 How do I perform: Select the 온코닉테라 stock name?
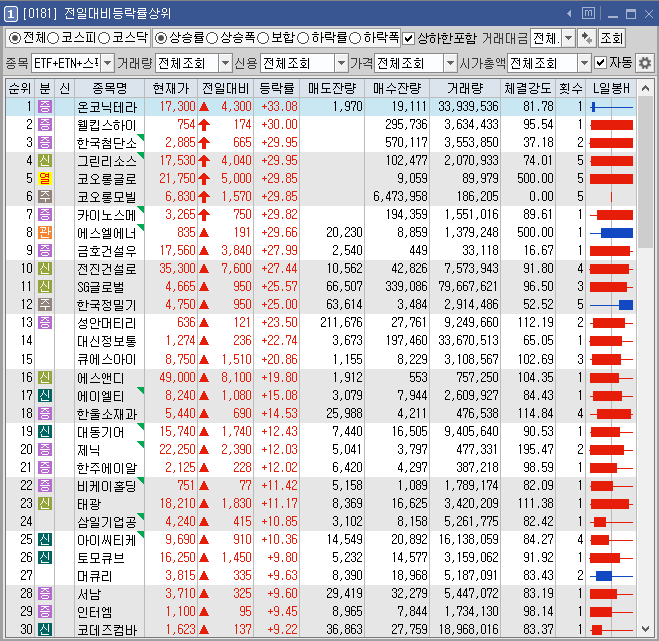click(107, 107)
